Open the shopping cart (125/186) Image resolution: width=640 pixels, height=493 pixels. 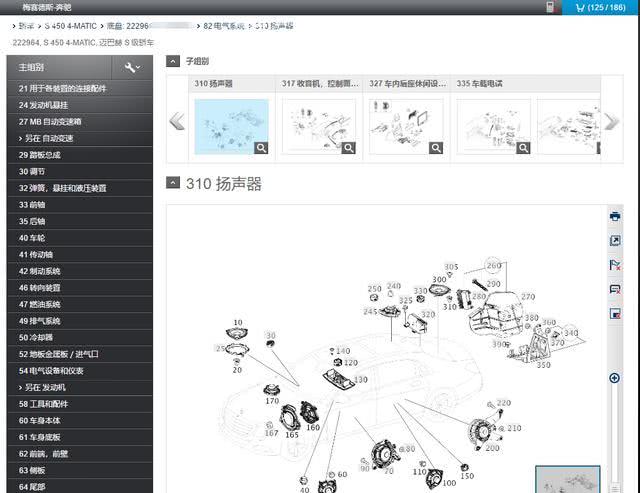tap(600, 7)
